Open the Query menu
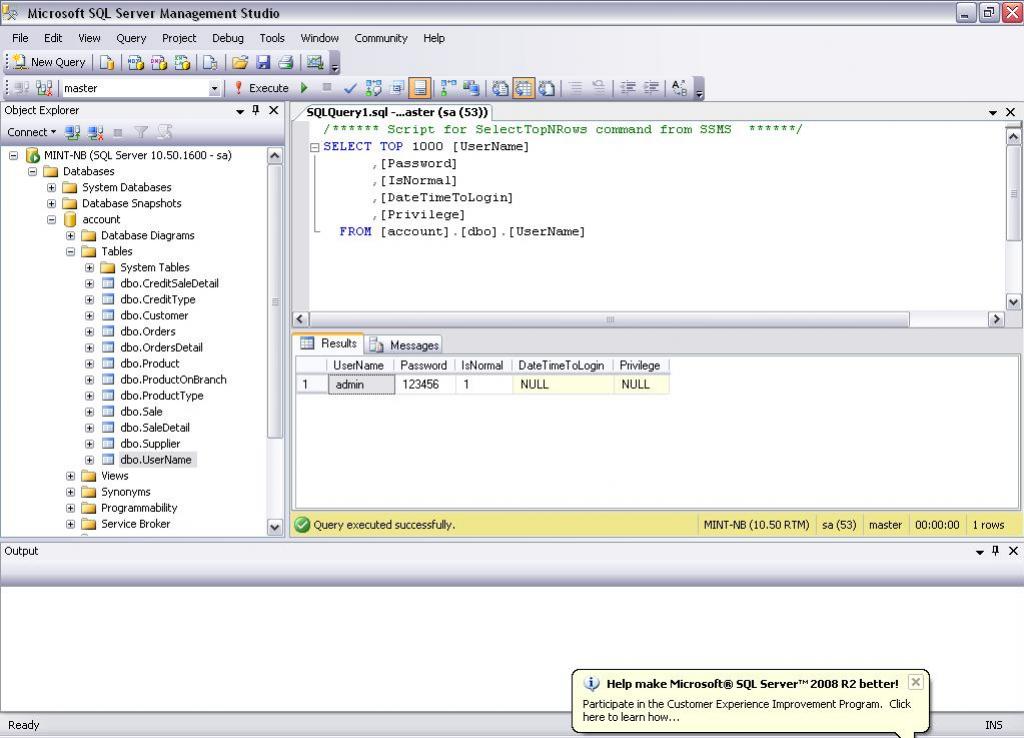This screenshot has height=738, width=1024. [x=131, y=38]
